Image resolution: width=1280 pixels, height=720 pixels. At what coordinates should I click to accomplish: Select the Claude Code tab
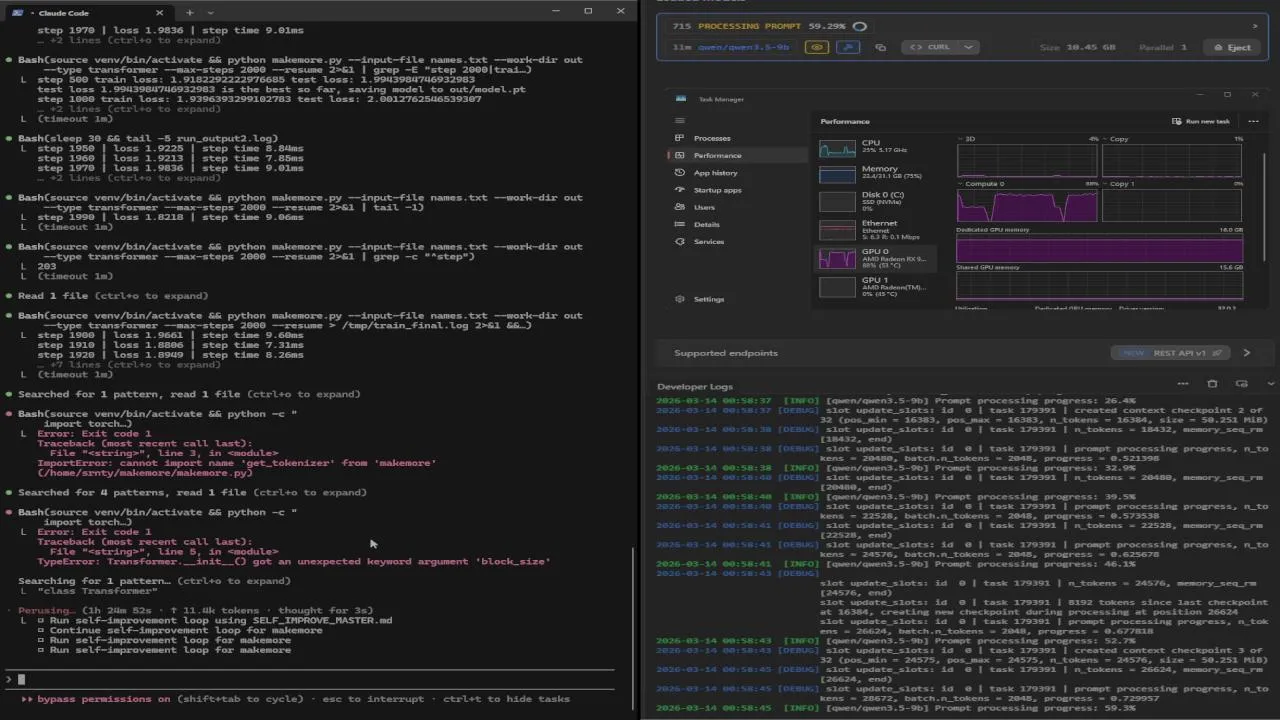87,12
